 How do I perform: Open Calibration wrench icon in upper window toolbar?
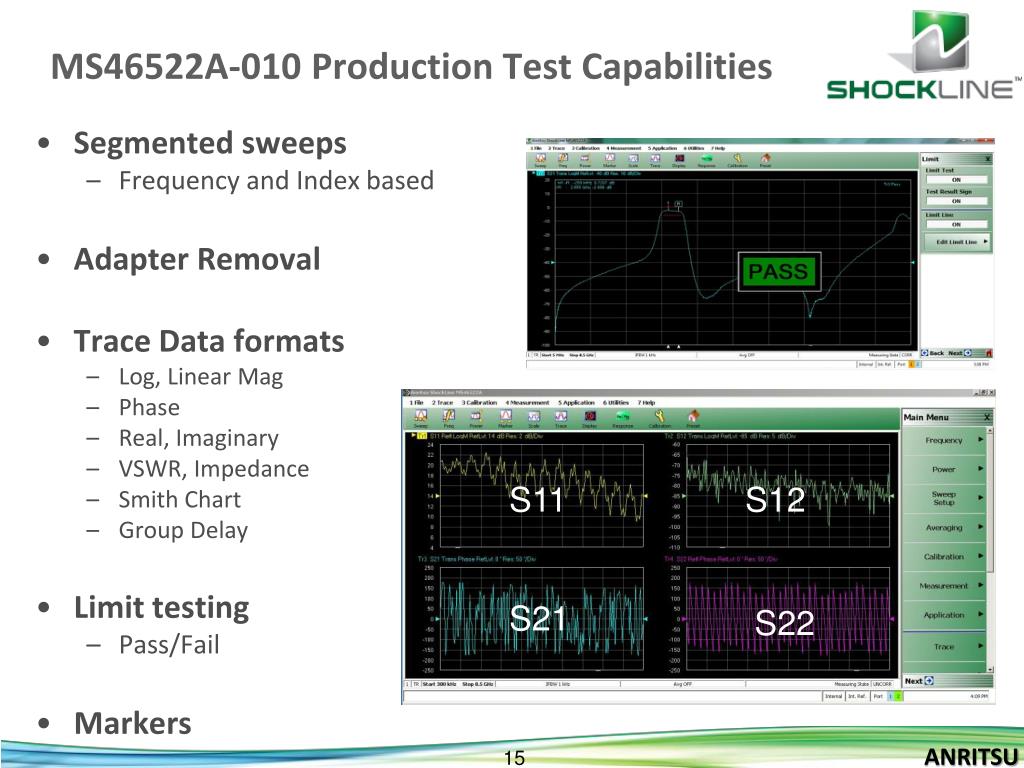coord(737,161)
